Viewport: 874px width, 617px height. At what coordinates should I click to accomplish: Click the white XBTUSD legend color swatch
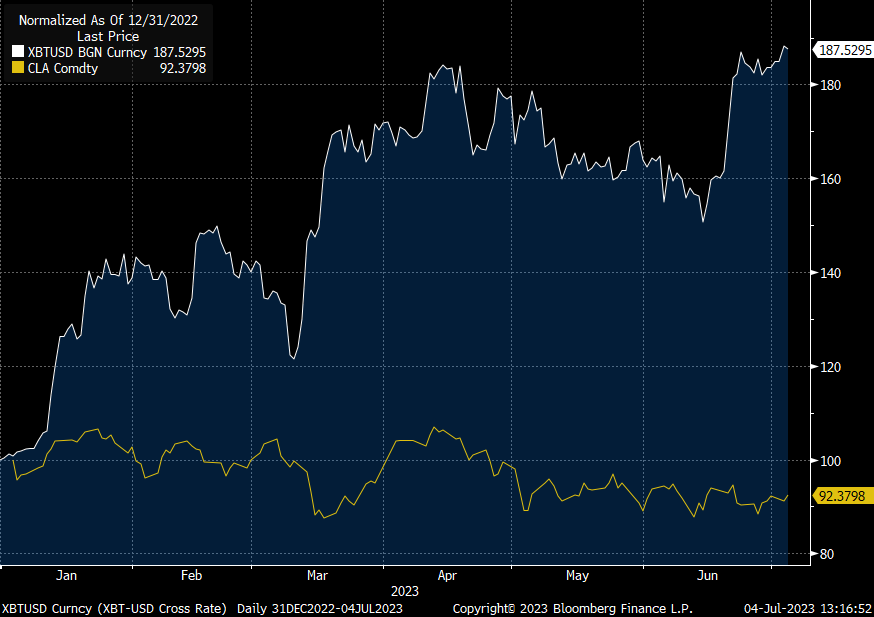click(17, 52)
